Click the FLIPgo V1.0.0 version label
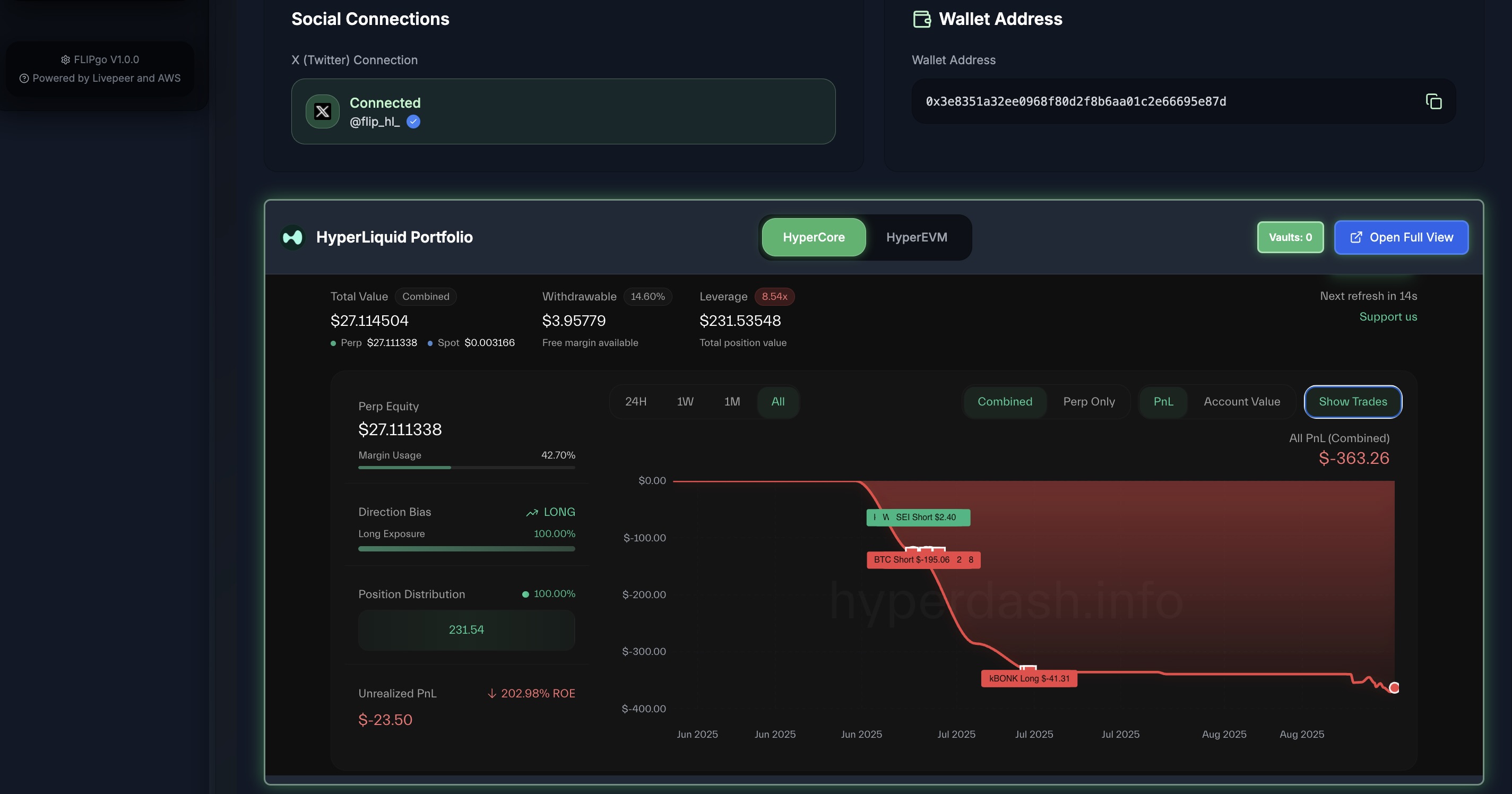 106,60
